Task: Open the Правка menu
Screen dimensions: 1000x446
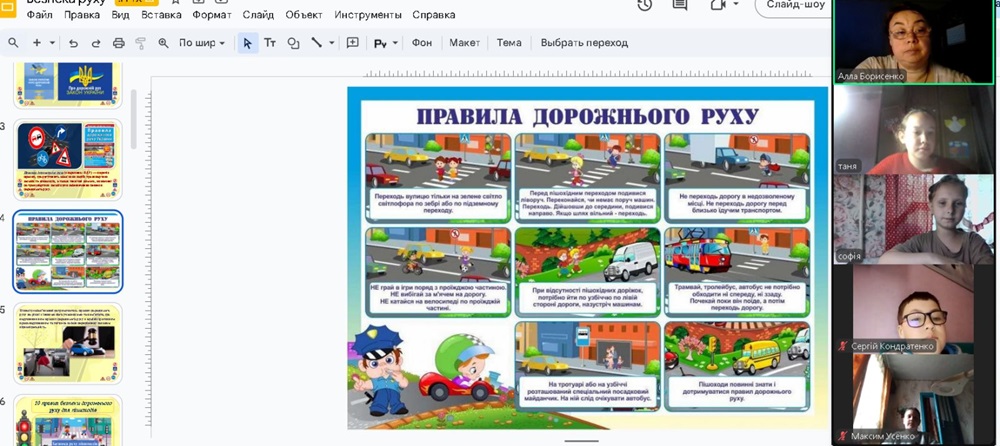Action: (x=82, y=15)
